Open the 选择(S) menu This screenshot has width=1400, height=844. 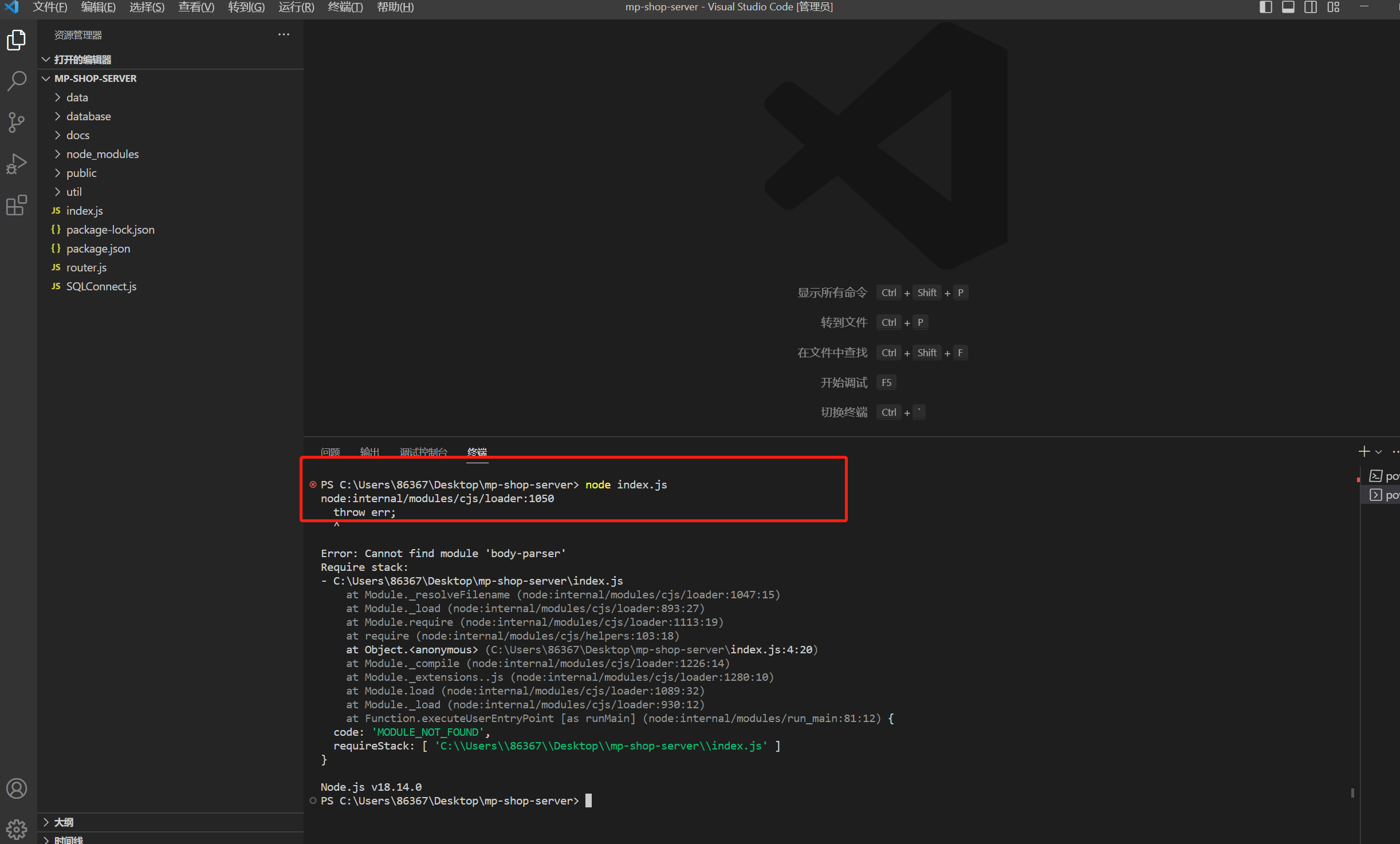pyautogui.click(x=147, y=7)
